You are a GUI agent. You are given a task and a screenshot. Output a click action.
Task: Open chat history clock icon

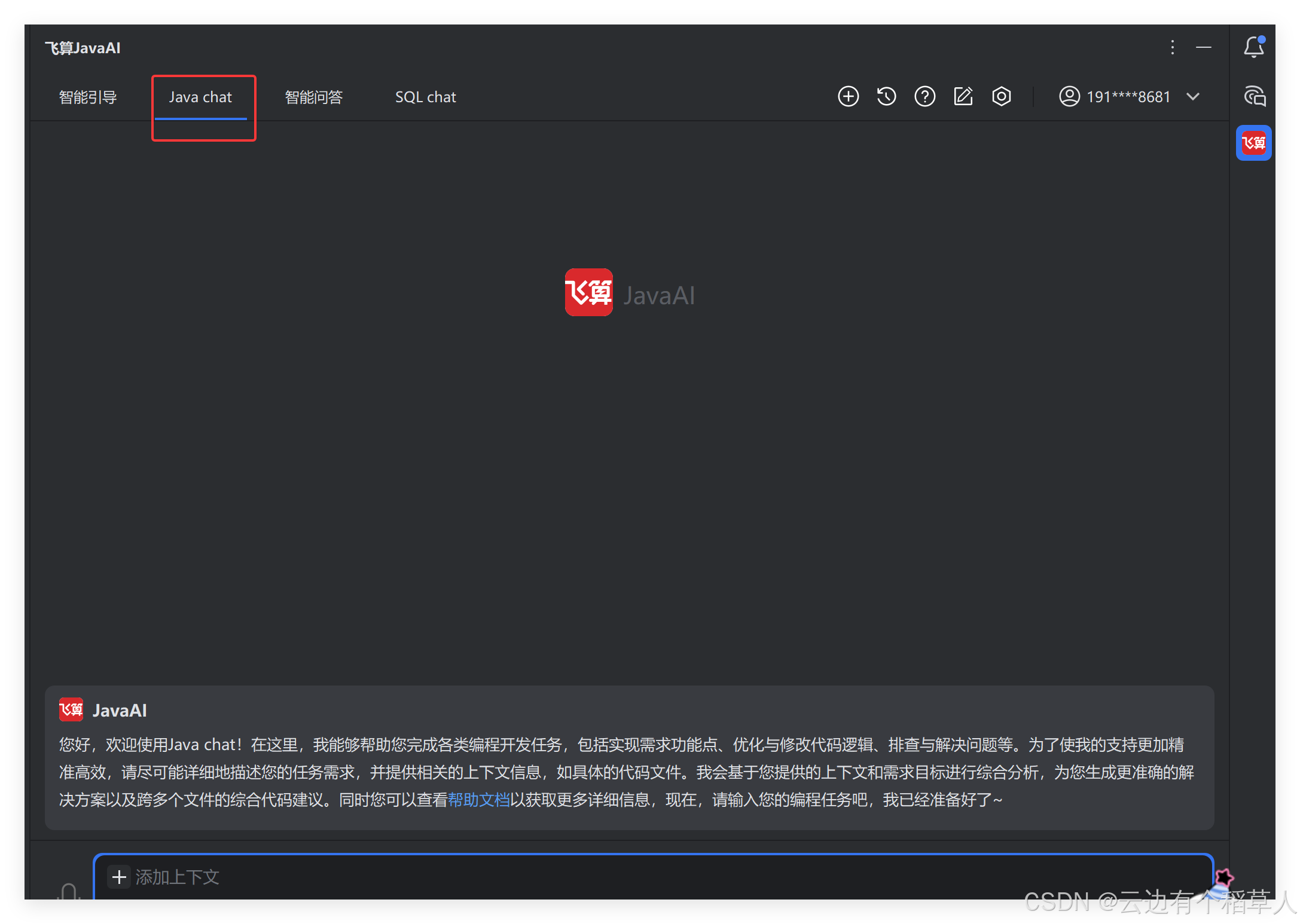click(886, 96)
